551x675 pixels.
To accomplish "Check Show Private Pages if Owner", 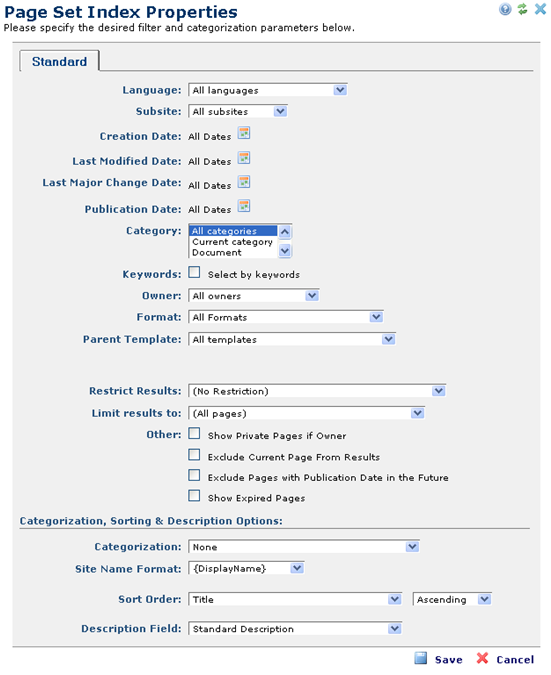I will [x=195, y=433].
